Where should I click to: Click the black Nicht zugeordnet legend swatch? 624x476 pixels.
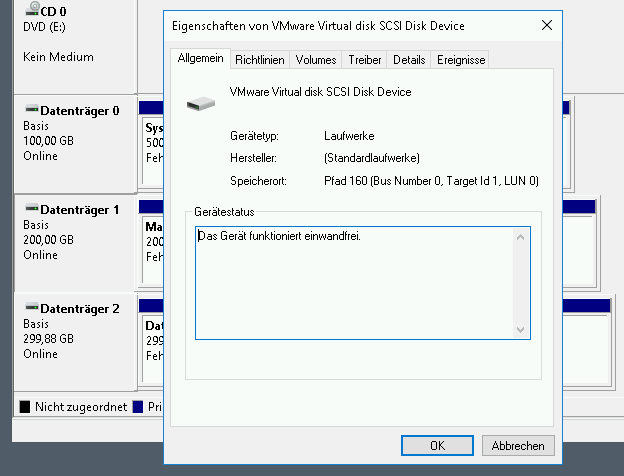click(25, 407)
